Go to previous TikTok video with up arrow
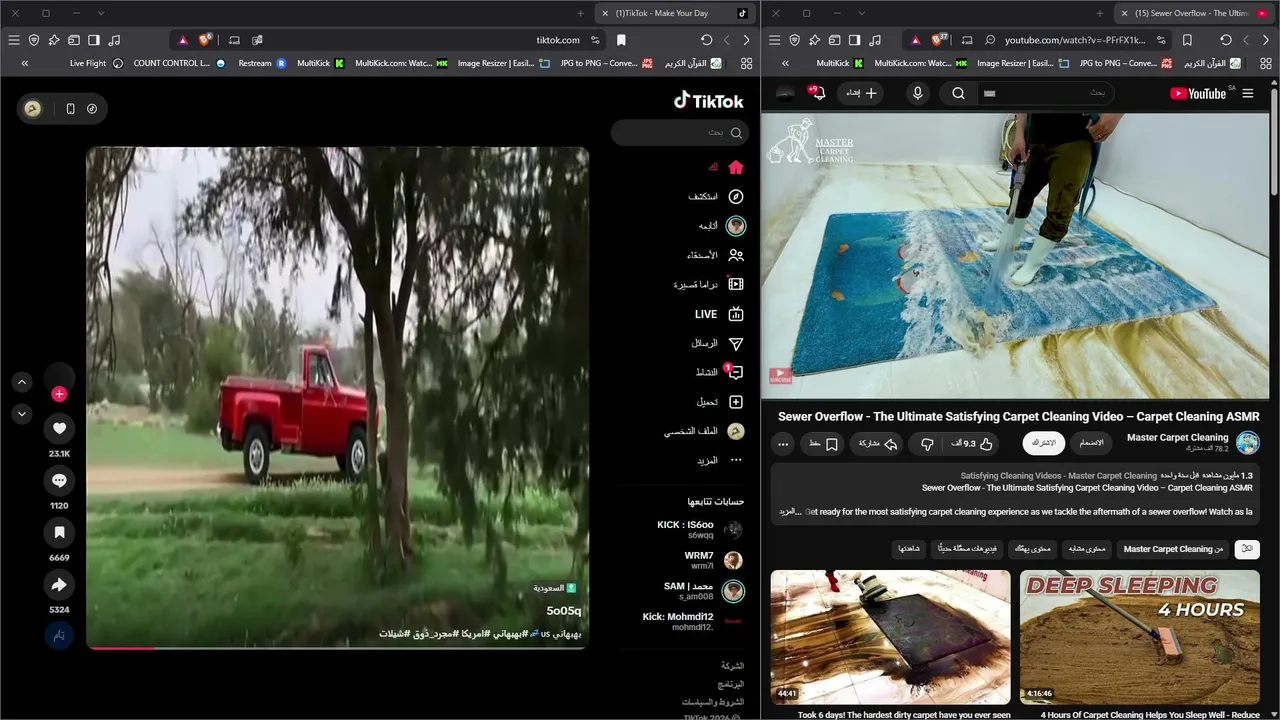Image resolution: width=1280 pixels, height=720 pixels. tap(22, 382)
